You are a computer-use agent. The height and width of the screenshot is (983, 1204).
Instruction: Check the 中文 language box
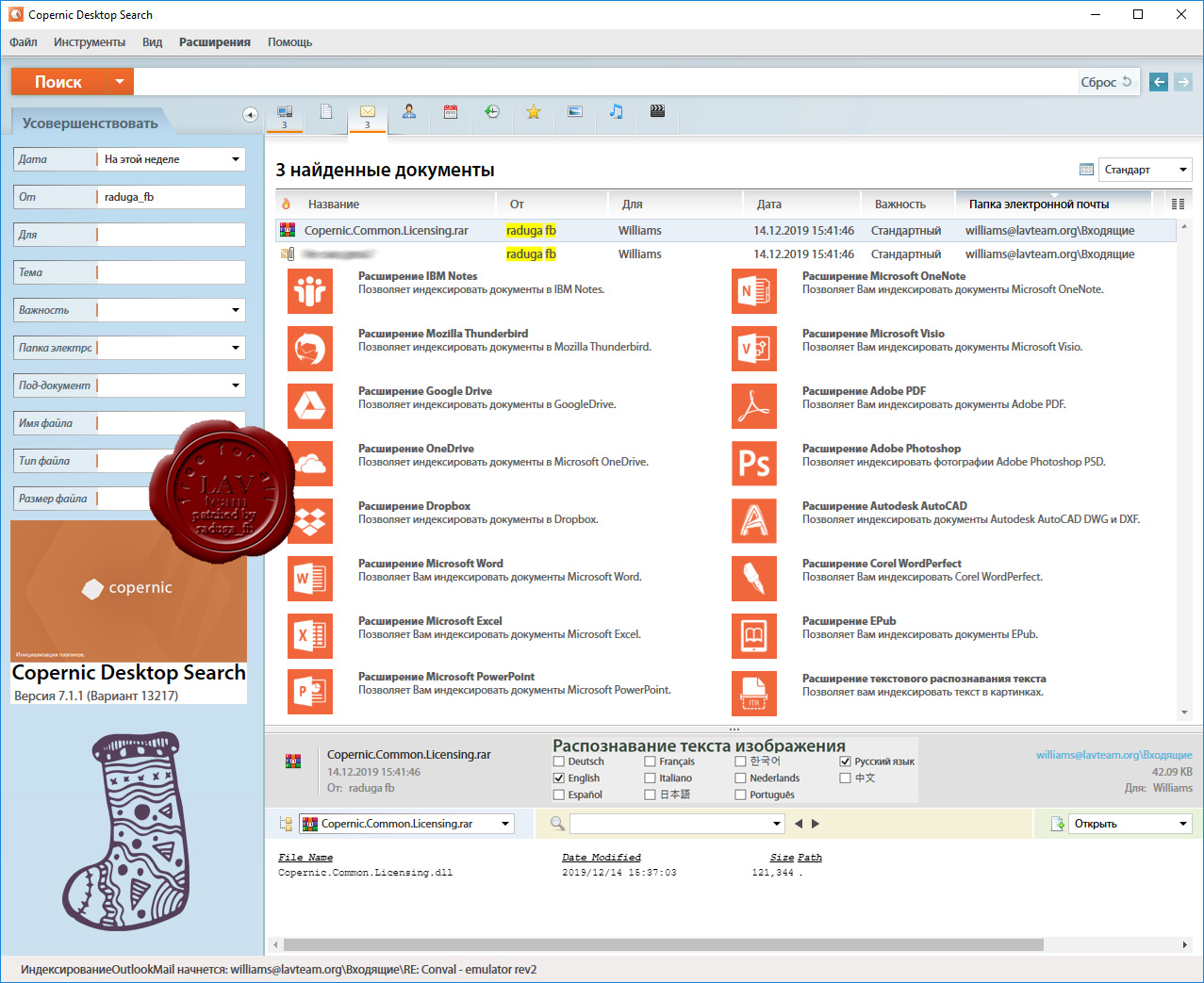846,778
